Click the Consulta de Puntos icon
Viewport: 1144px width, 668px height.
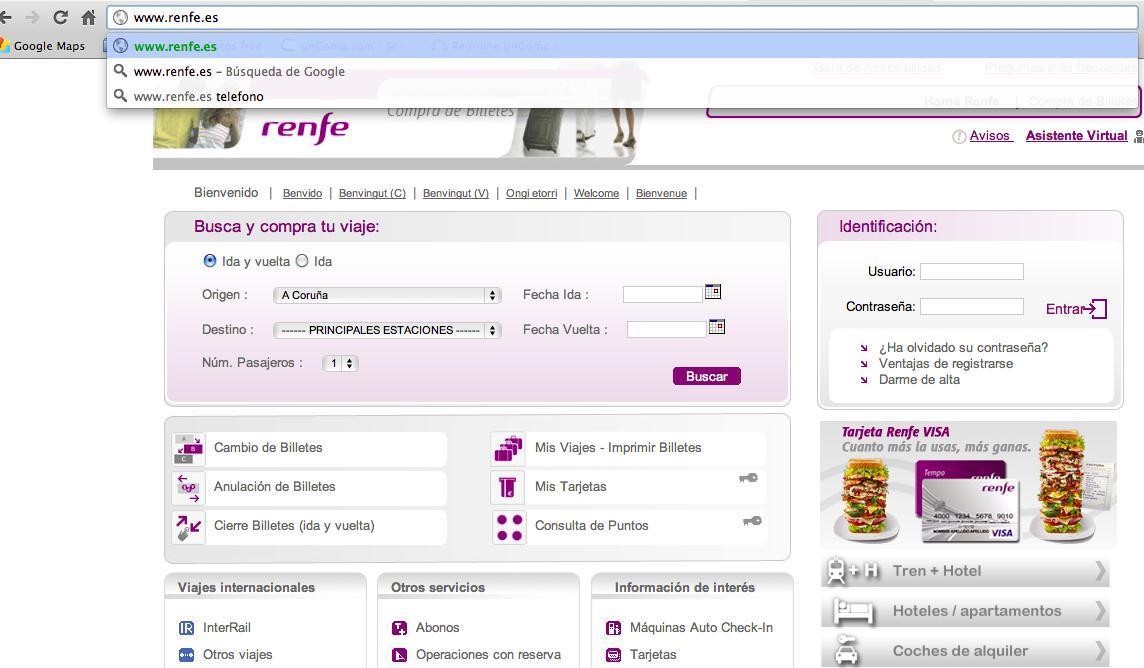508,527
